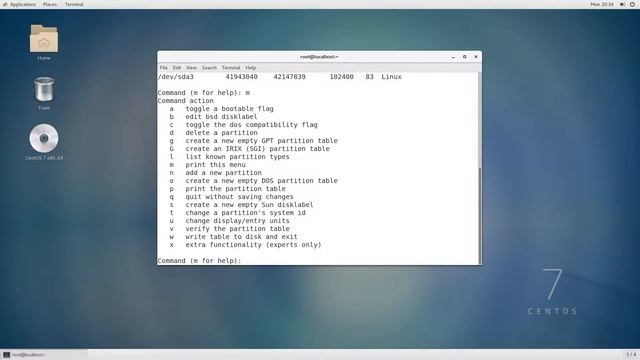Open the clock showing Mon 20:34

click(602, 4)
